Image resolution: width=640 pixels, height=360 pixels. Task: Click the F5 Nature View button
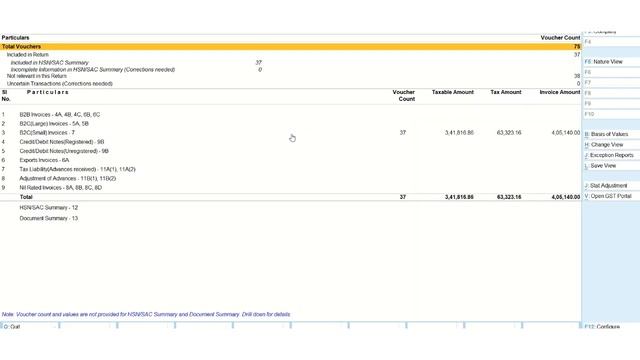611,62
